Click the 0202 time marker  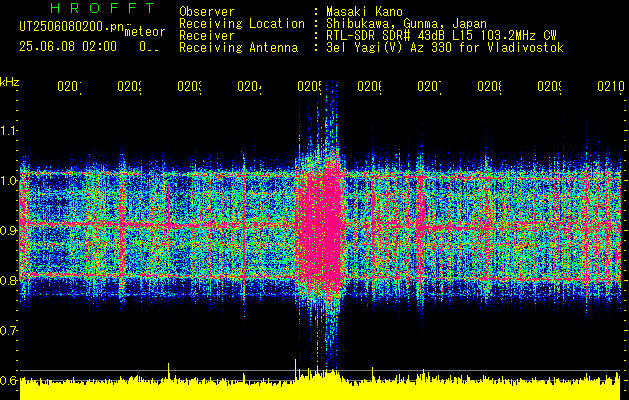(129, 86)
